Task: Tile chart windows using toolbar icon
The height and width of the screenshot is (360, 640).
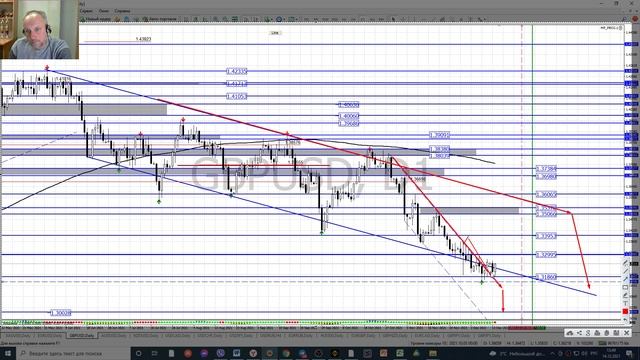Action: click(235, 19)
